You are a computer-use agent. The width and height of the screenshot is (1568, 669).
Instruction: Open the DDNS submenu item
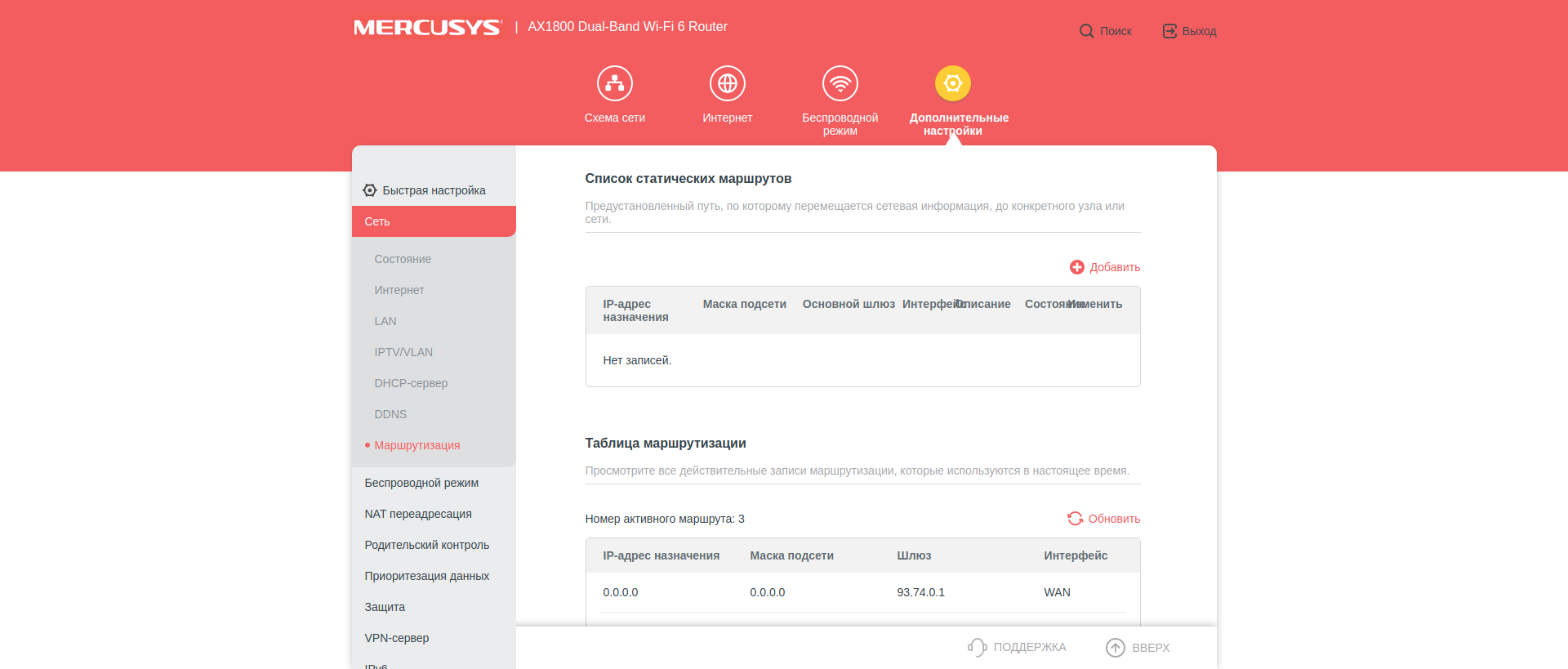[390, 414]
